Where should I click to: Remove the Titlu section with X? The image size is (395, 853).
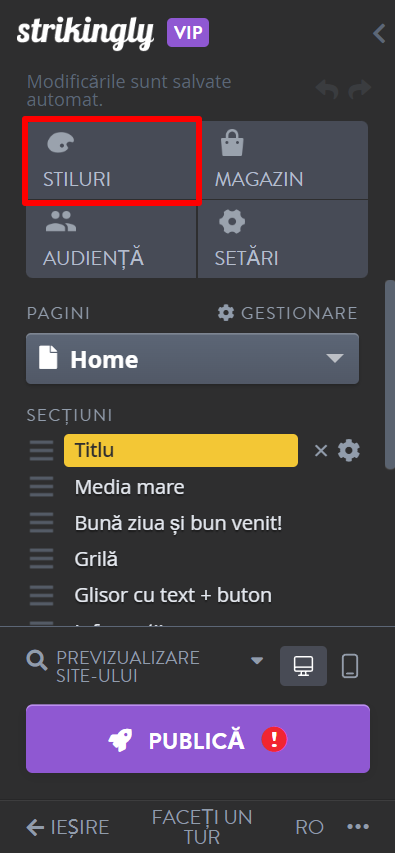pyautogui.click(x=321, y=451)
